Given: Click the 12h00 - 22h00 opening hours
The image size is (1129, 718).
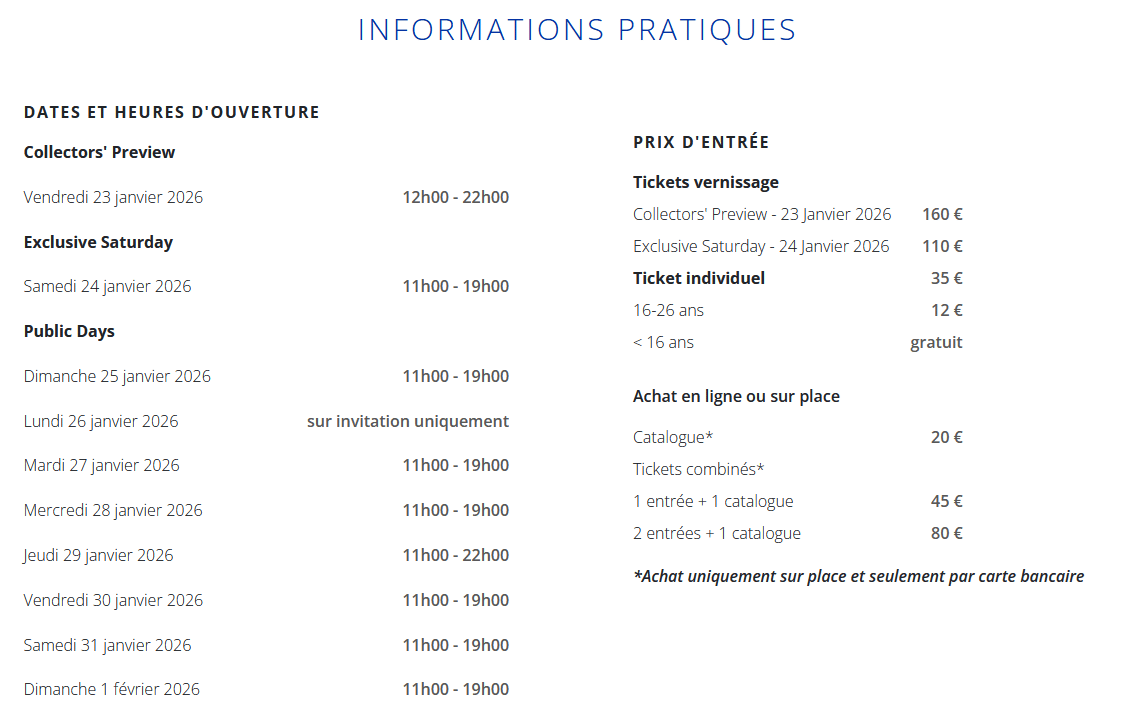Looking at the screenshot, I should [455, 197].
